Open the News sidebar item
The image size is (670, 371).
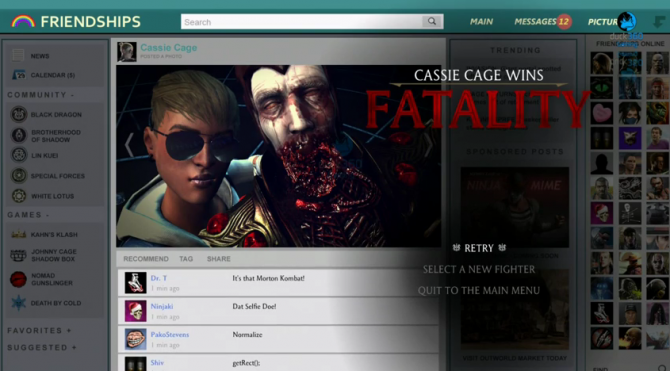(40, 56)
